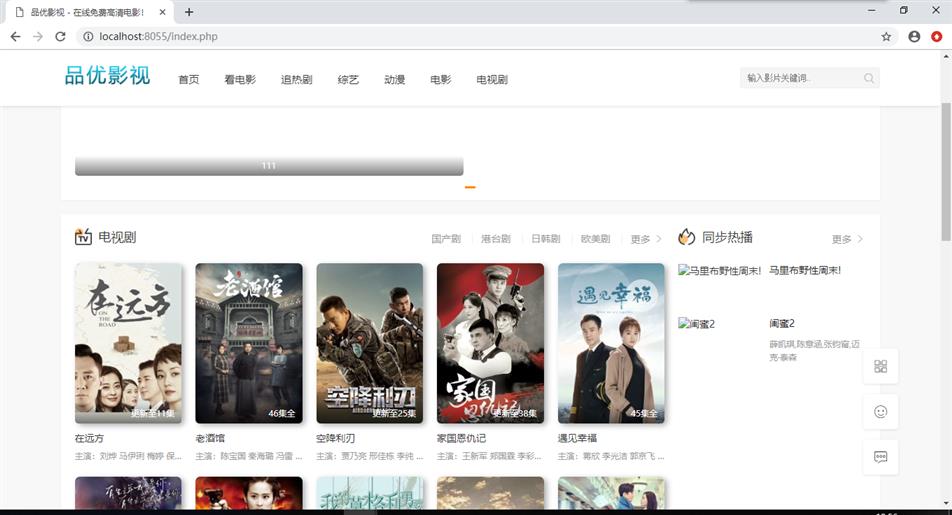Select 综艺 in the navigation bar
Screen dimensions: 952x515
pyautogui.click(x=348, y=80)
